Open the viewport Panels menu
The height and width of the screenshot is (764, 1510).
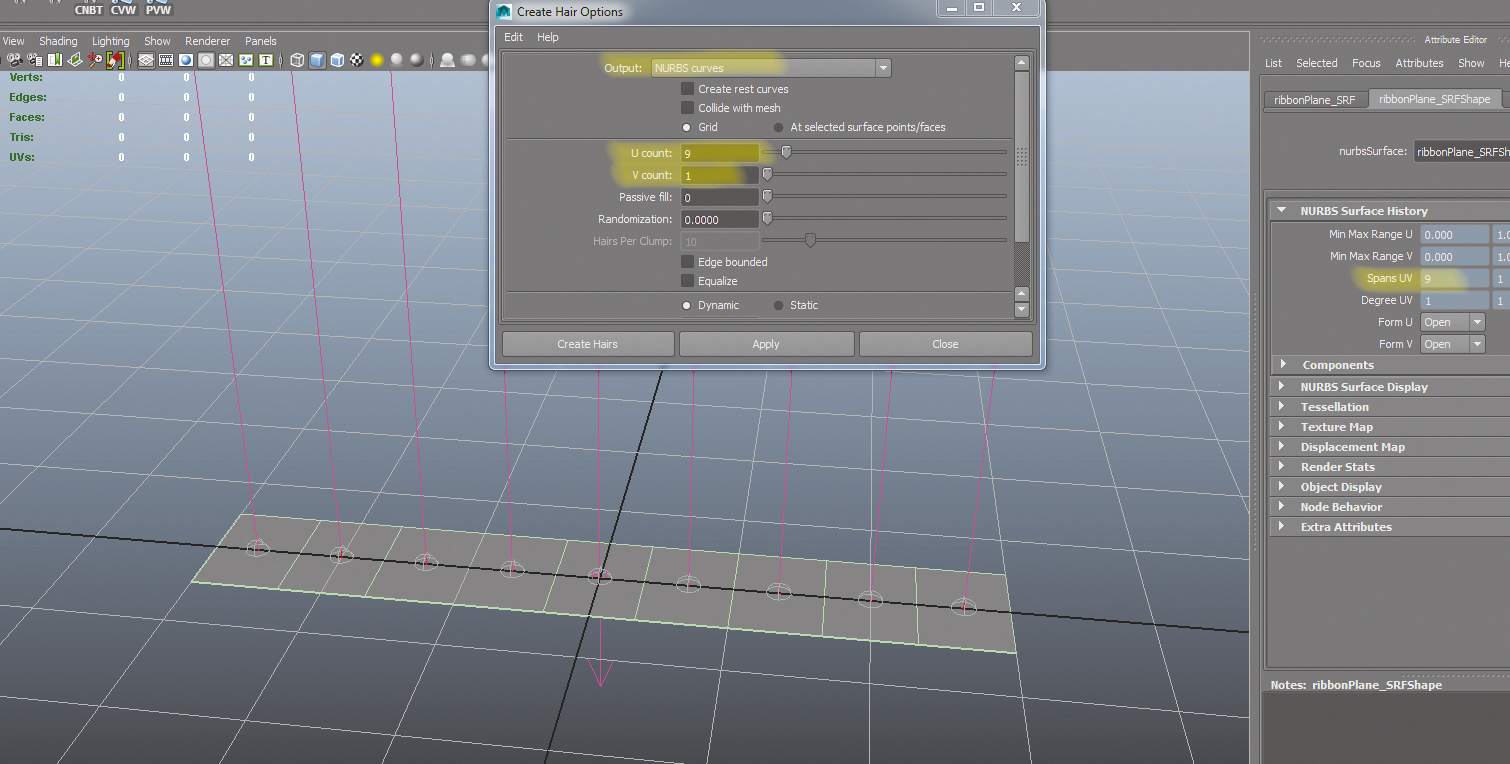pyautogui.click(x=261, y=41)
